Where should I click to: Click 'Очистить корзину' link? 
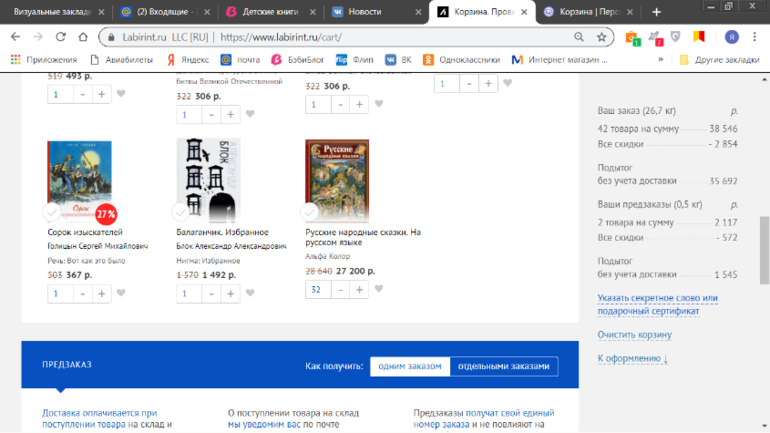(633, 334)
